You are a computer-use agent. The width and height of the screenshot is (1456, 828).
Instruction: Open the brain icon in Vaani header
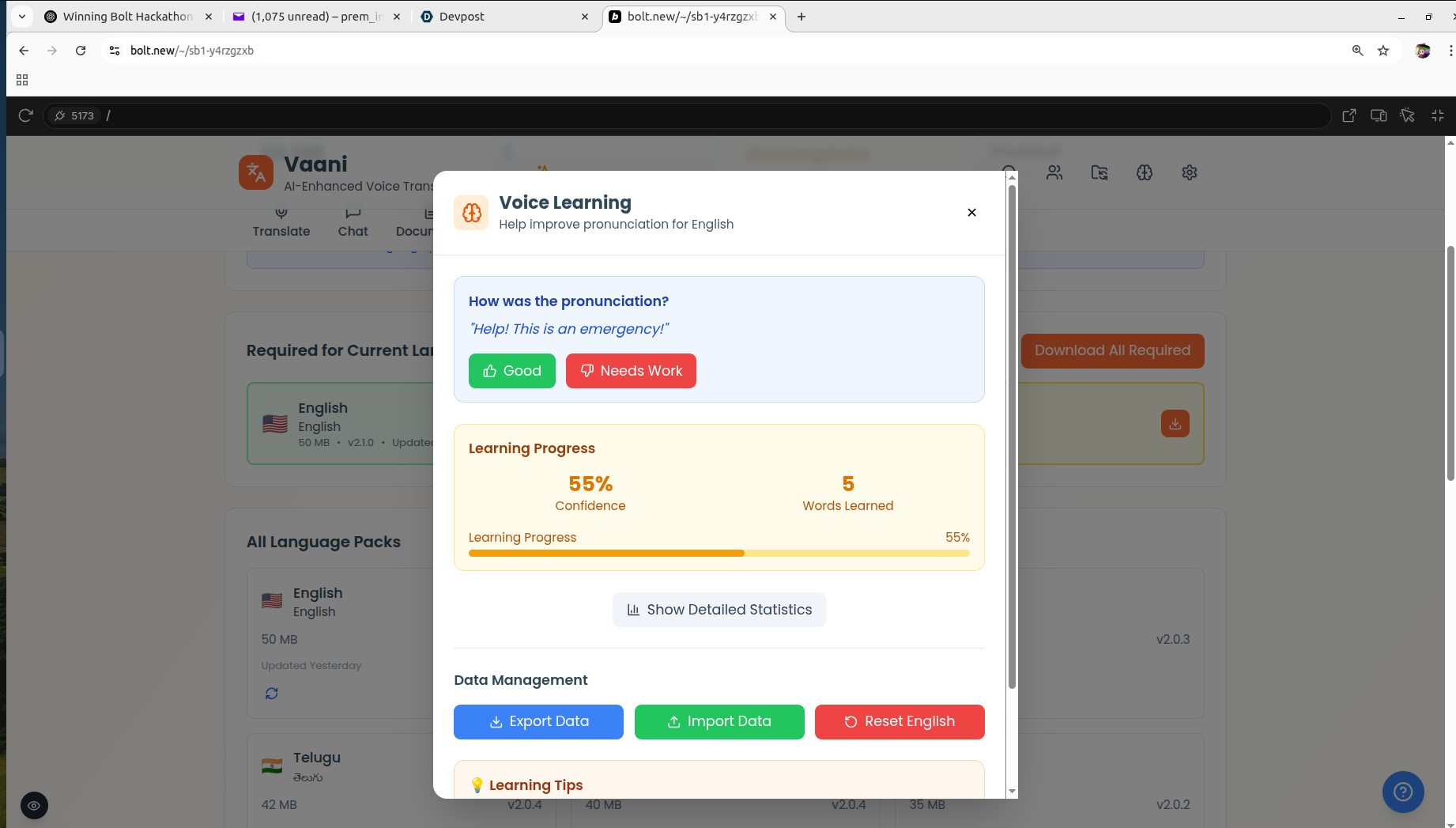1145,172
